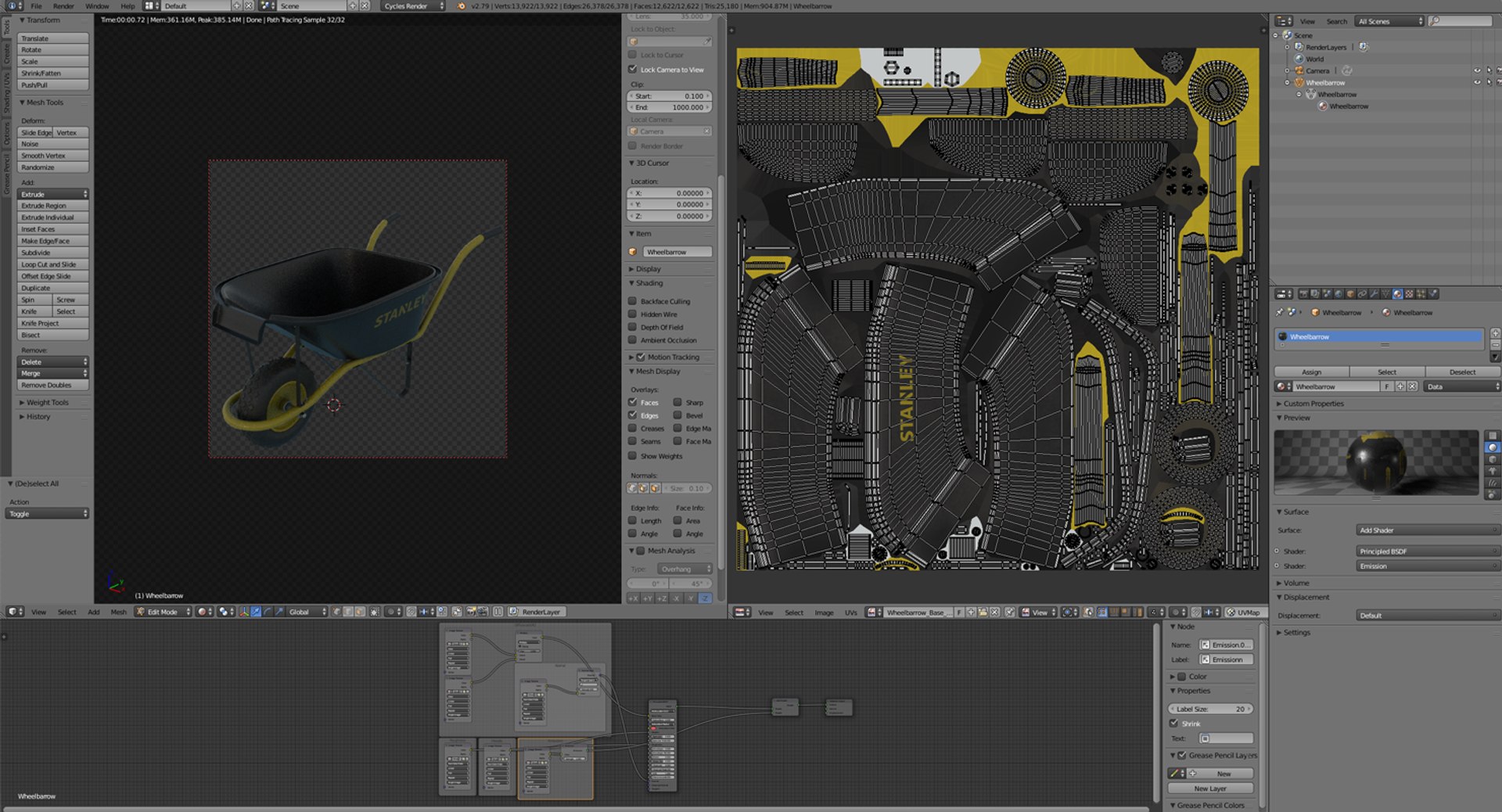Image resolution: width=1502 pixels, height=812 pixels.
Task: Open the Material properties tab
Action: click(x=1397, y=294)
